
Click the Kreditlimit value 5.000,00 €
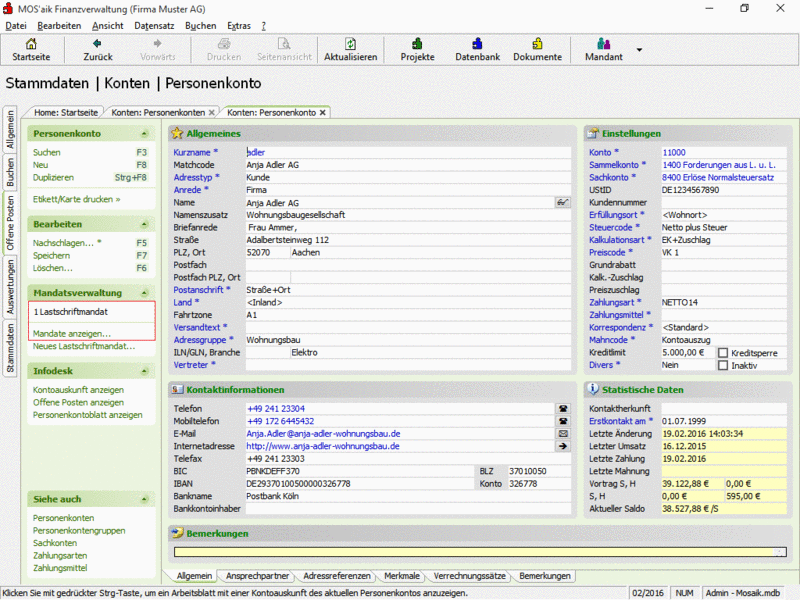[x=683, y=353]
